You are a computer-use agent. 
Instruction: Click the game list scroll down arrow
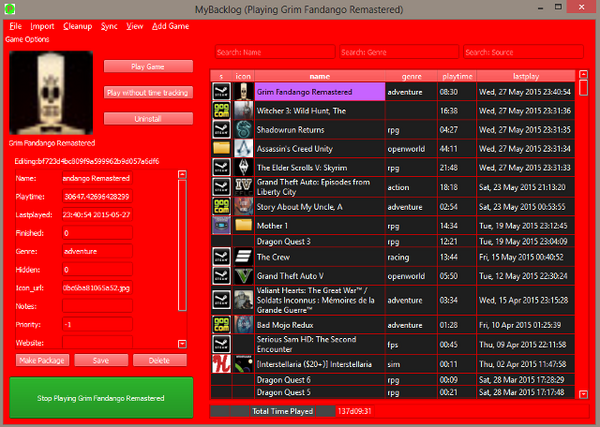point(584,395)
